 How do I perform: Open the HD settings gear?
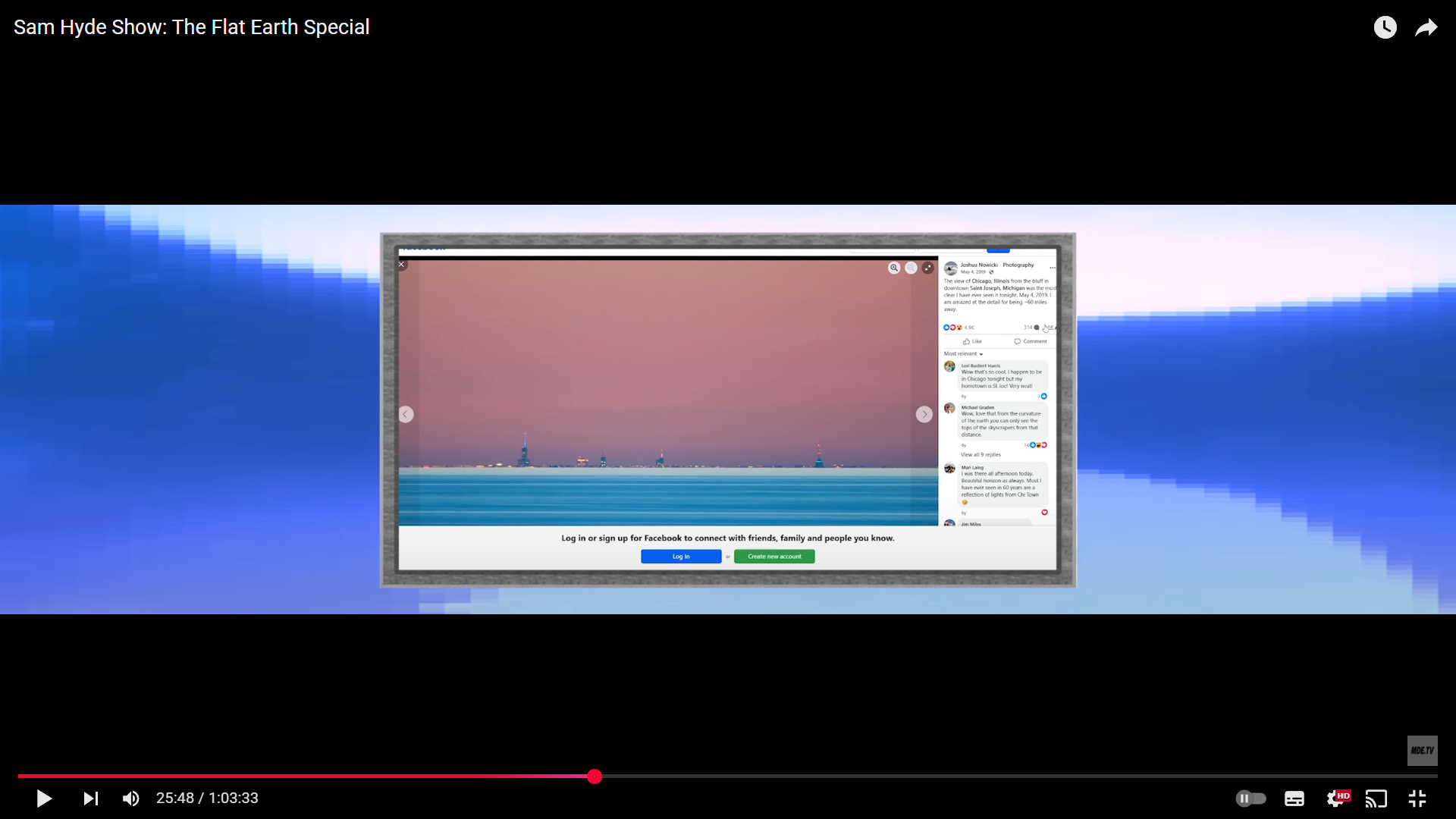click(1338, 799)
